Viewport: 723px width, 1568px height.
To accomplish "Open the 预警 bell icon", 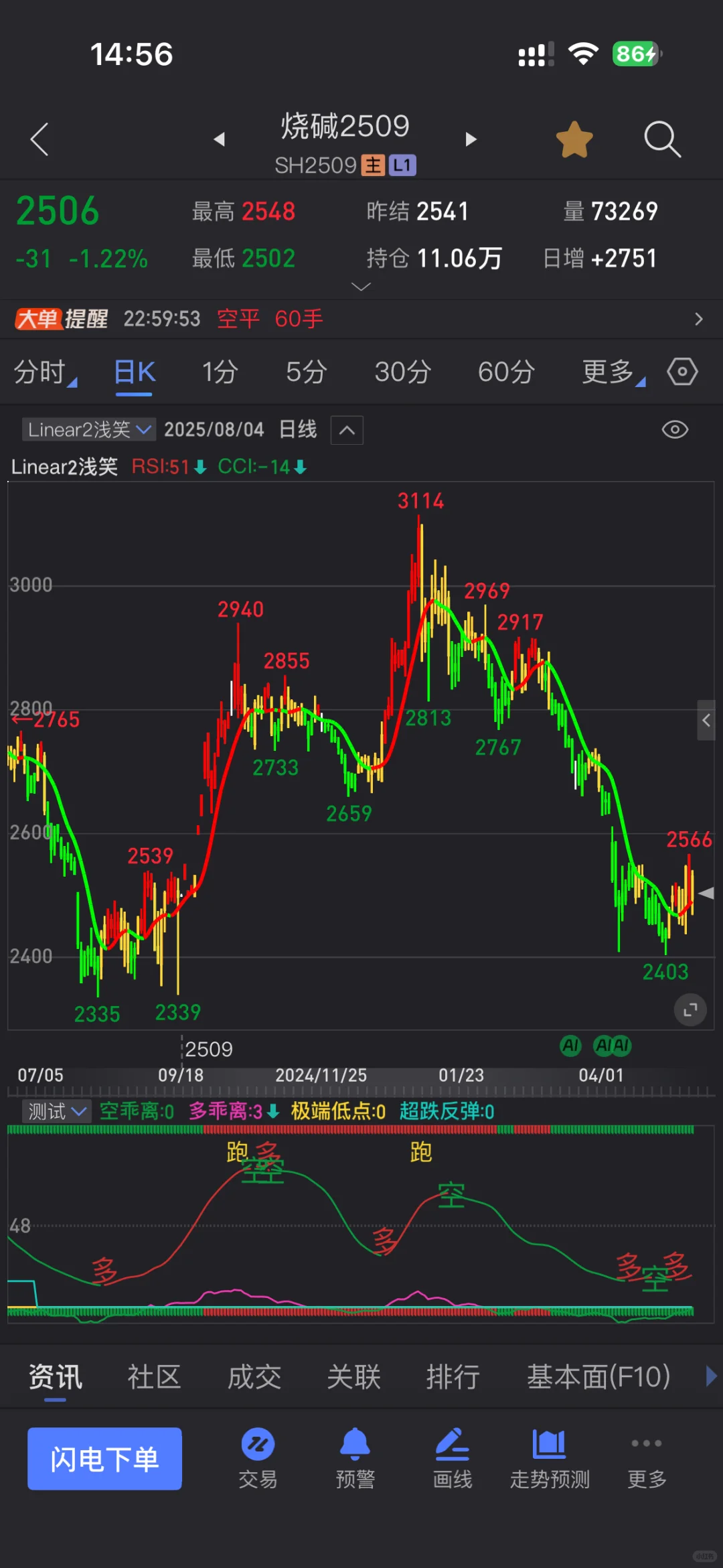I will [355, 1458].
